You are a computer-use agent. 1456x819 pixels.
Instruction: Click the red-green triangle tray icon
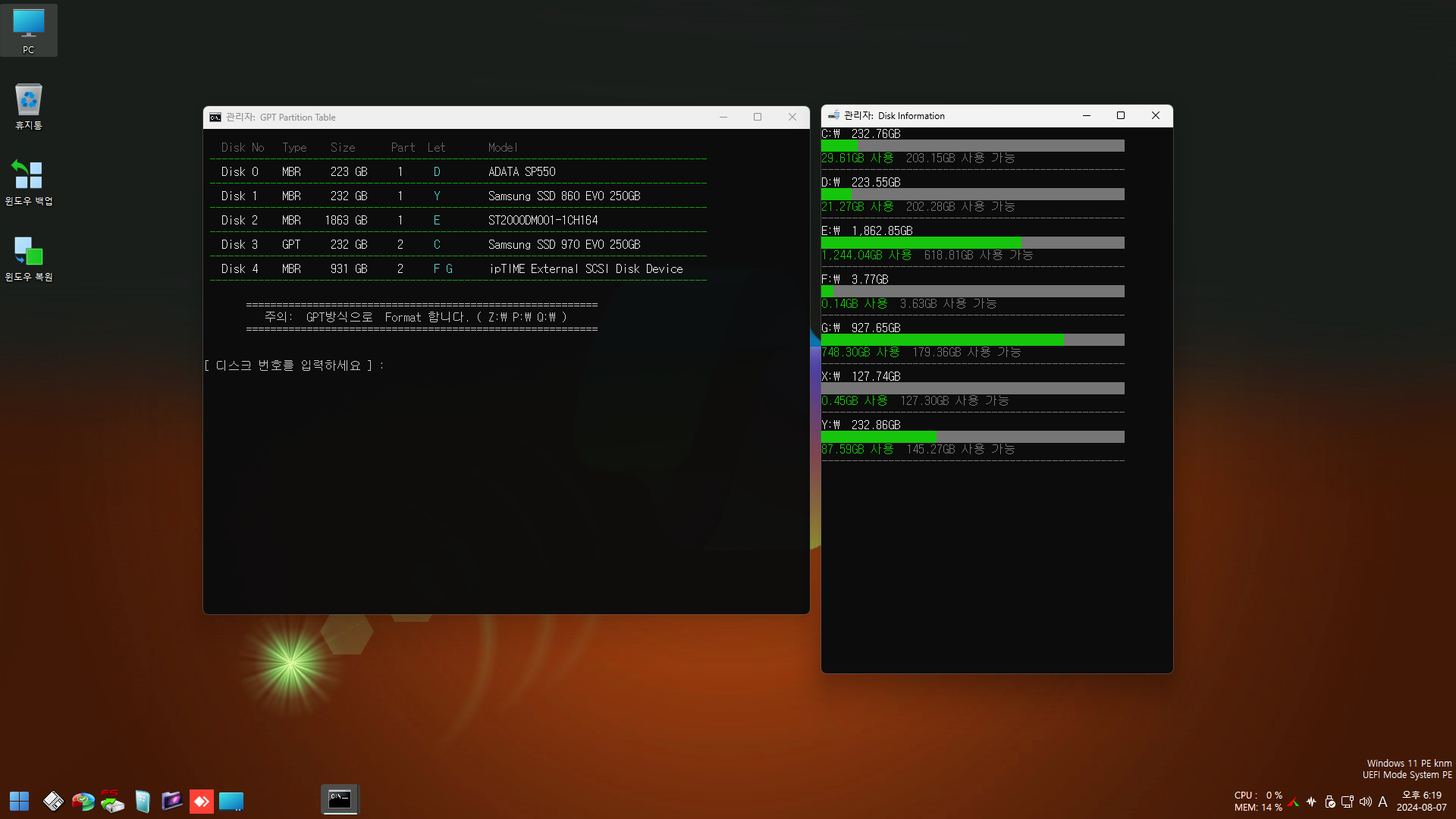point(1294,802)
